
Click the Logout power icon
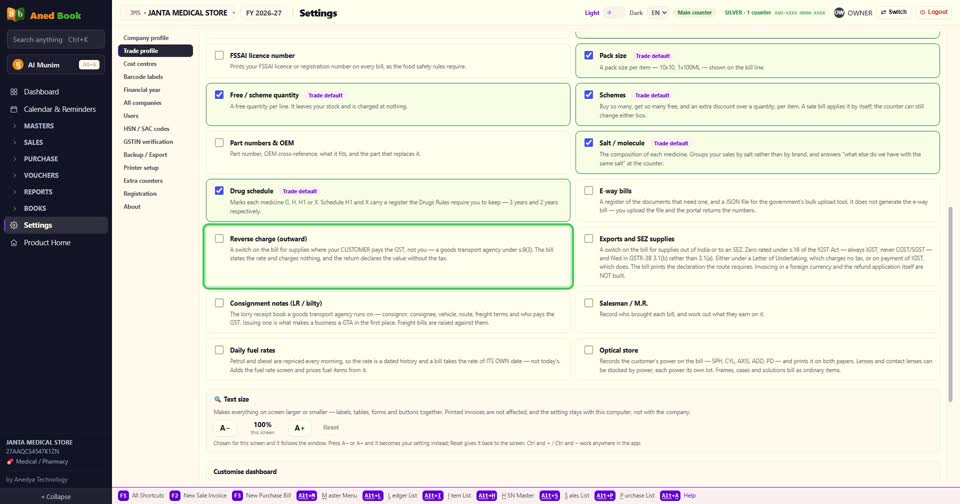pyautogui.click(x=922, y=12)
